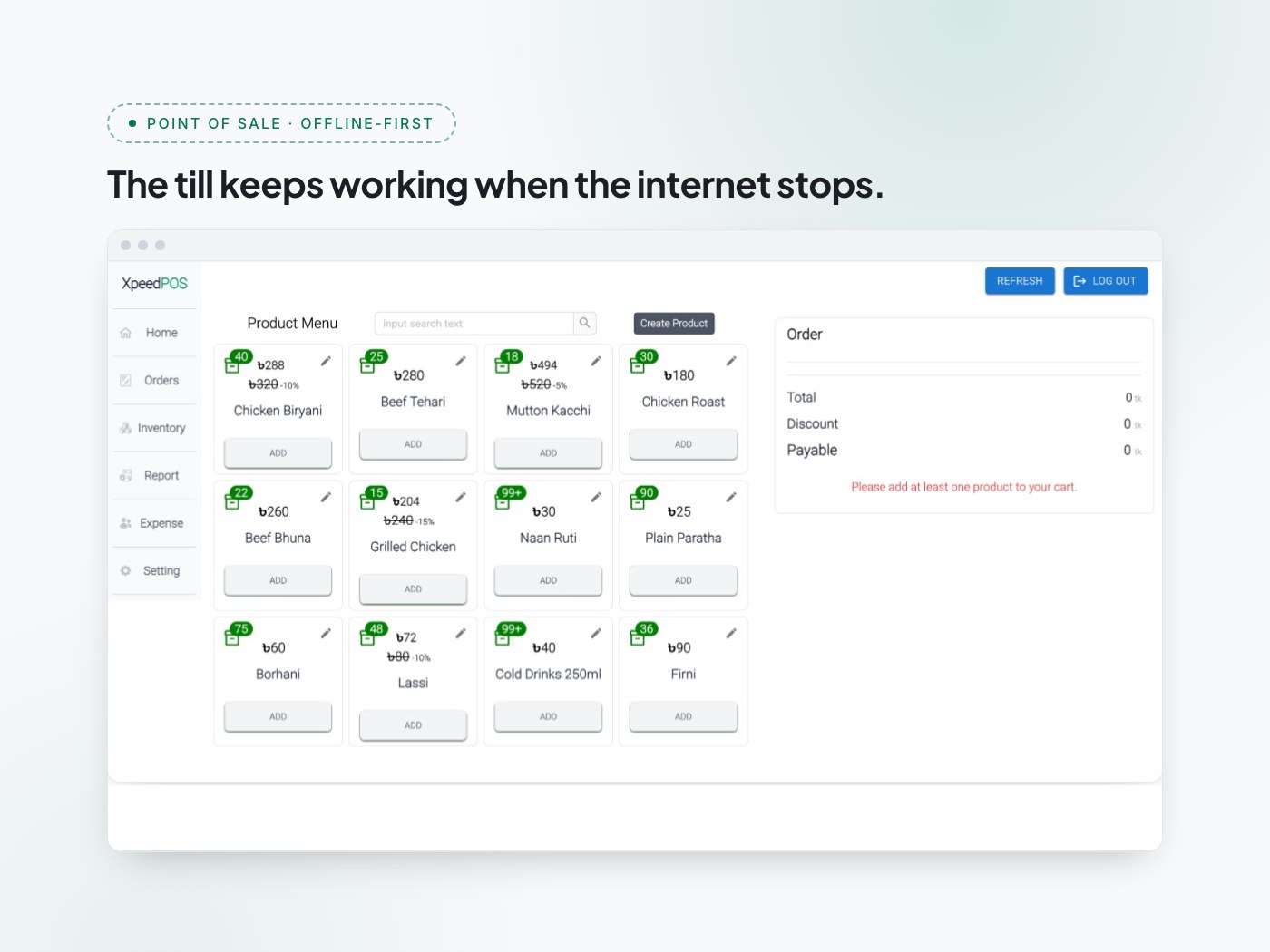
Task: Click the stock badge icon 15 on Grilled Chicken
Action: point(373,498)
